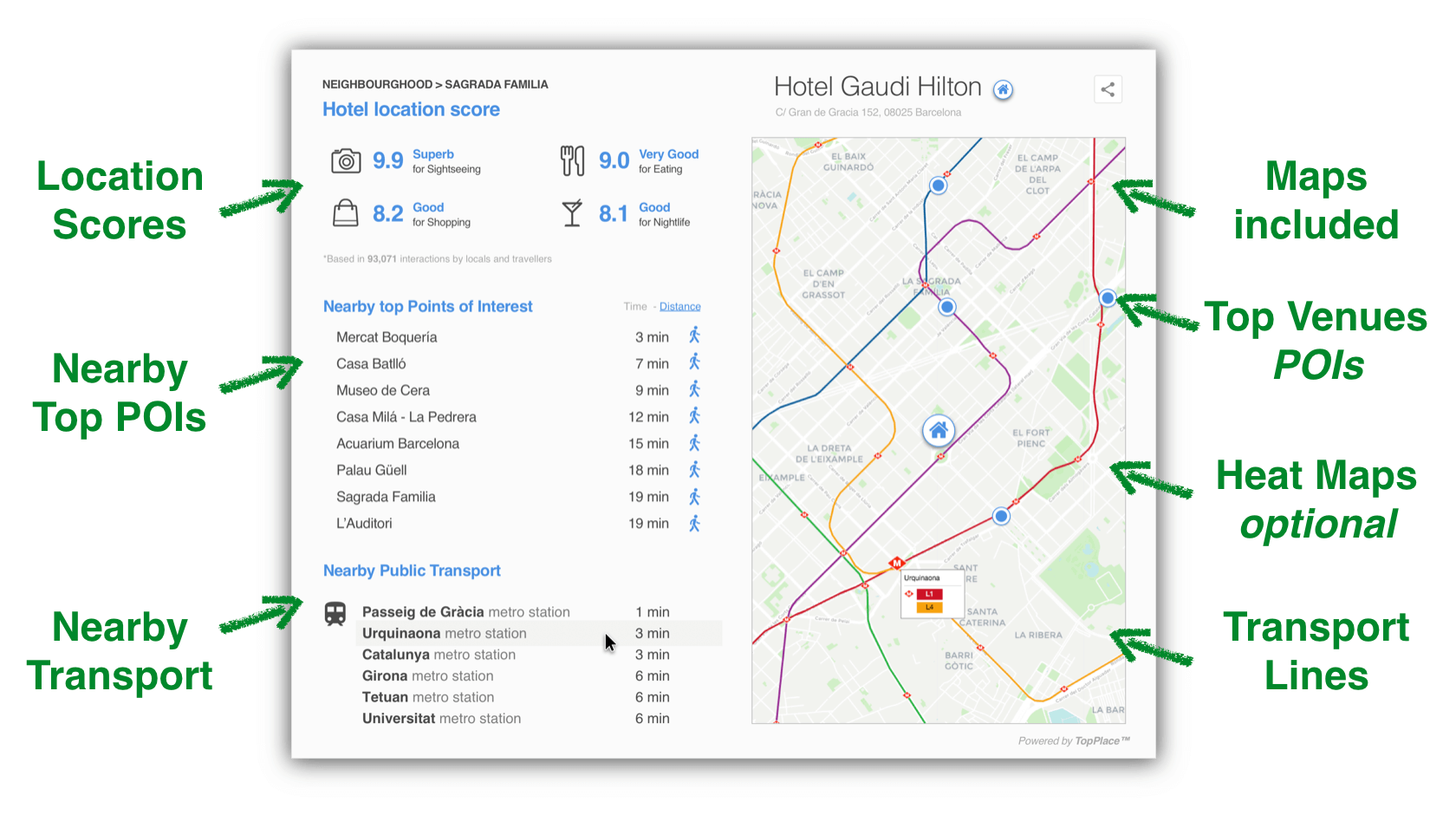Click the fork and knife Eating icon
The width and height of the screenshot is (1456, 815).
[572, 161]
